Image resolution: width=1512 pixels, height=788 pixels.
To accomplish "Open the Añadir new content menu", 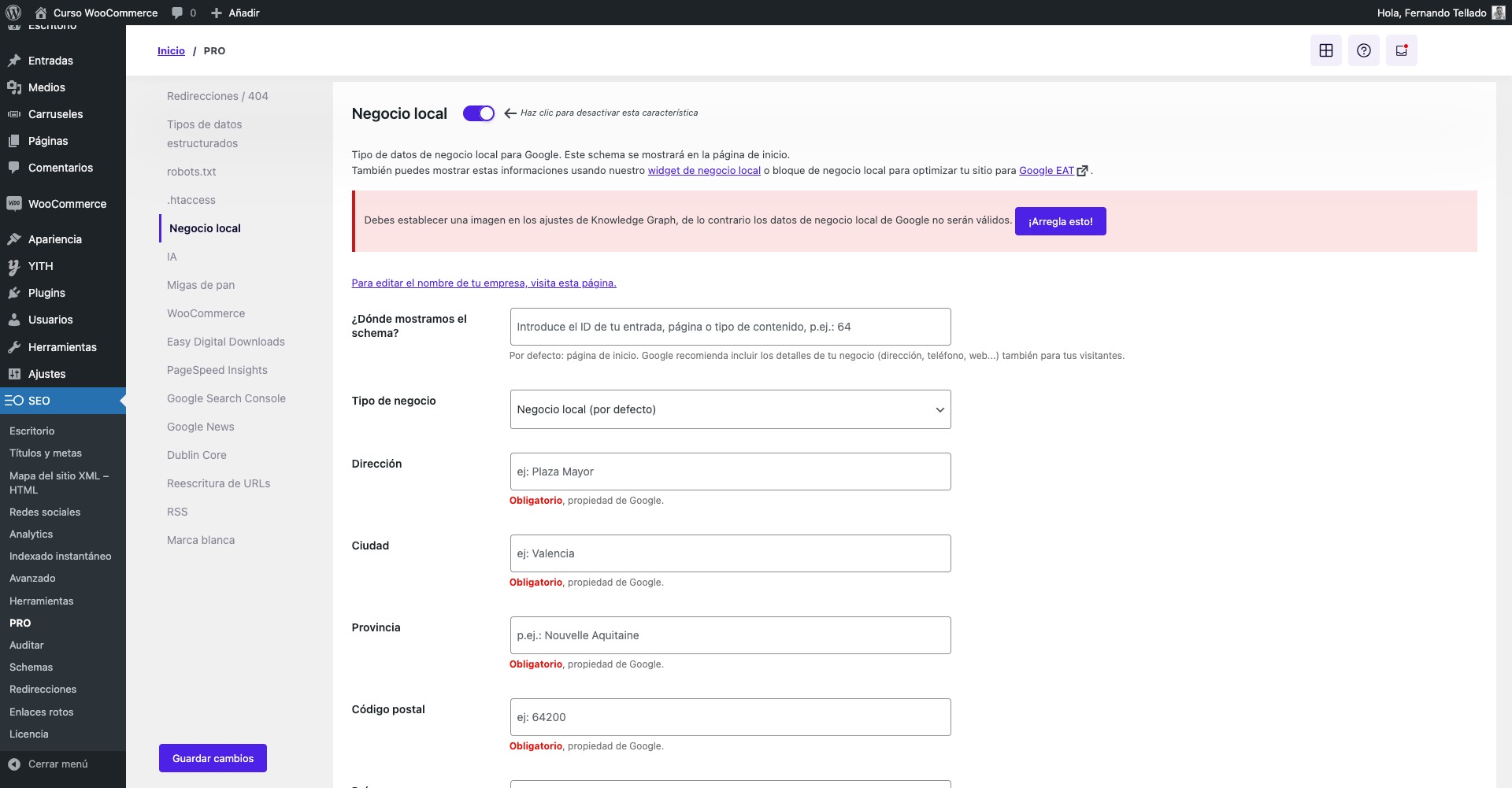I will [234, 13].
